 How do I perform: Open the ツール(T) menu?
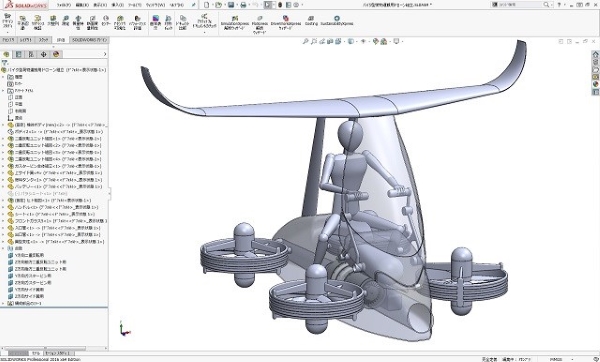(134, 5)
